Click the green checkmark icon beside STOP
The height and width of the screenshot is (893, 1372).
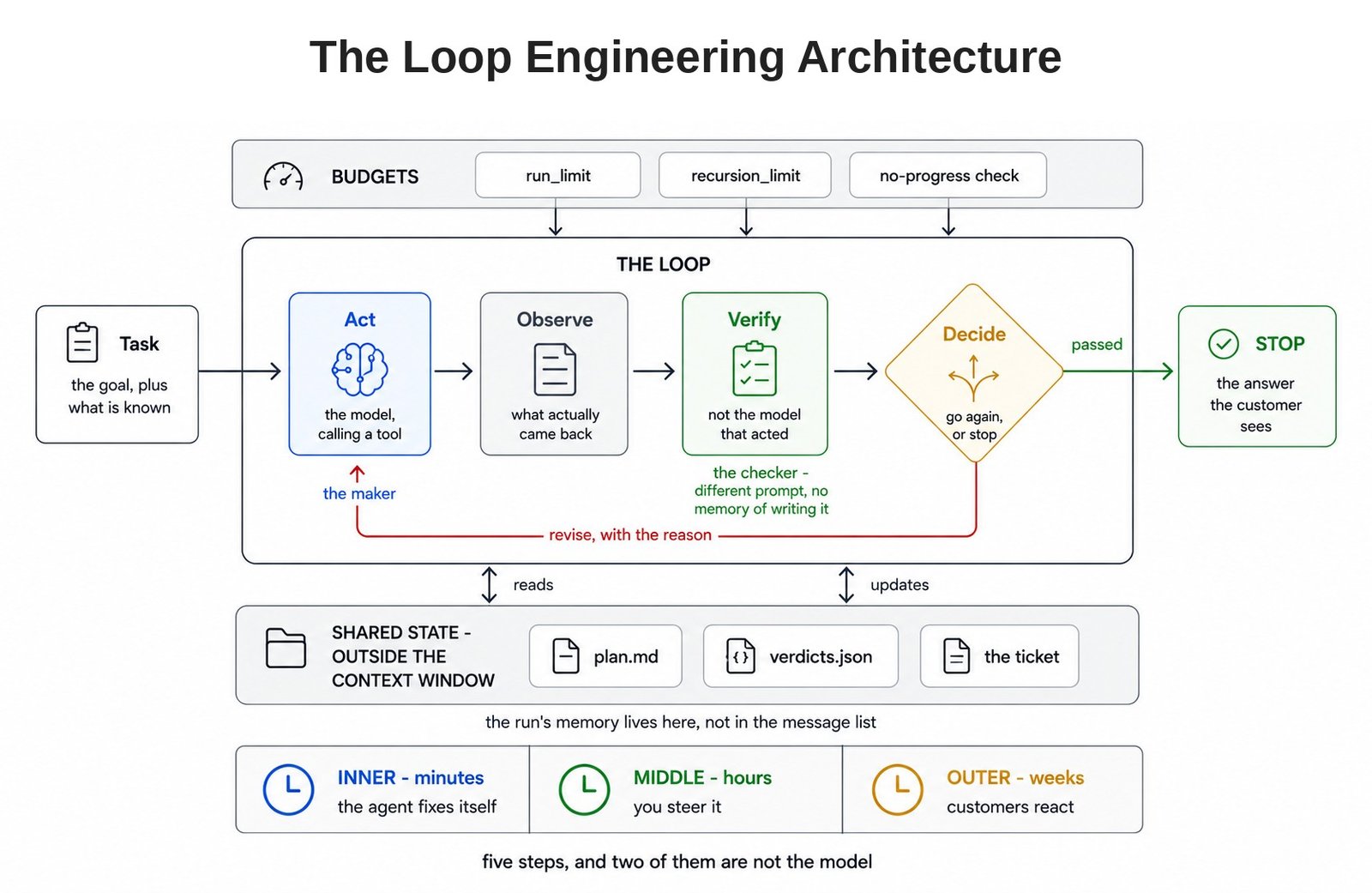point(1224,344)
